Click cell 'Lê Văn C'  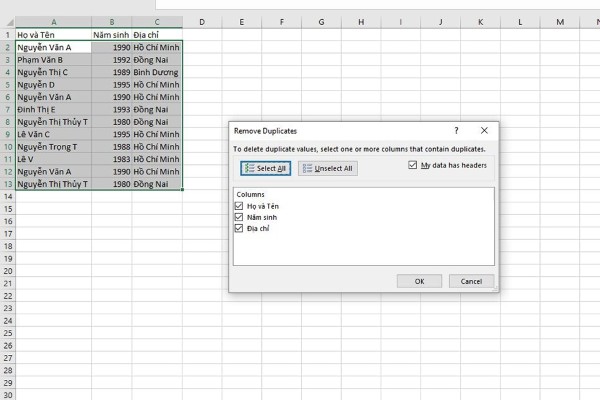pyautogui.click(x=54, y=134)
